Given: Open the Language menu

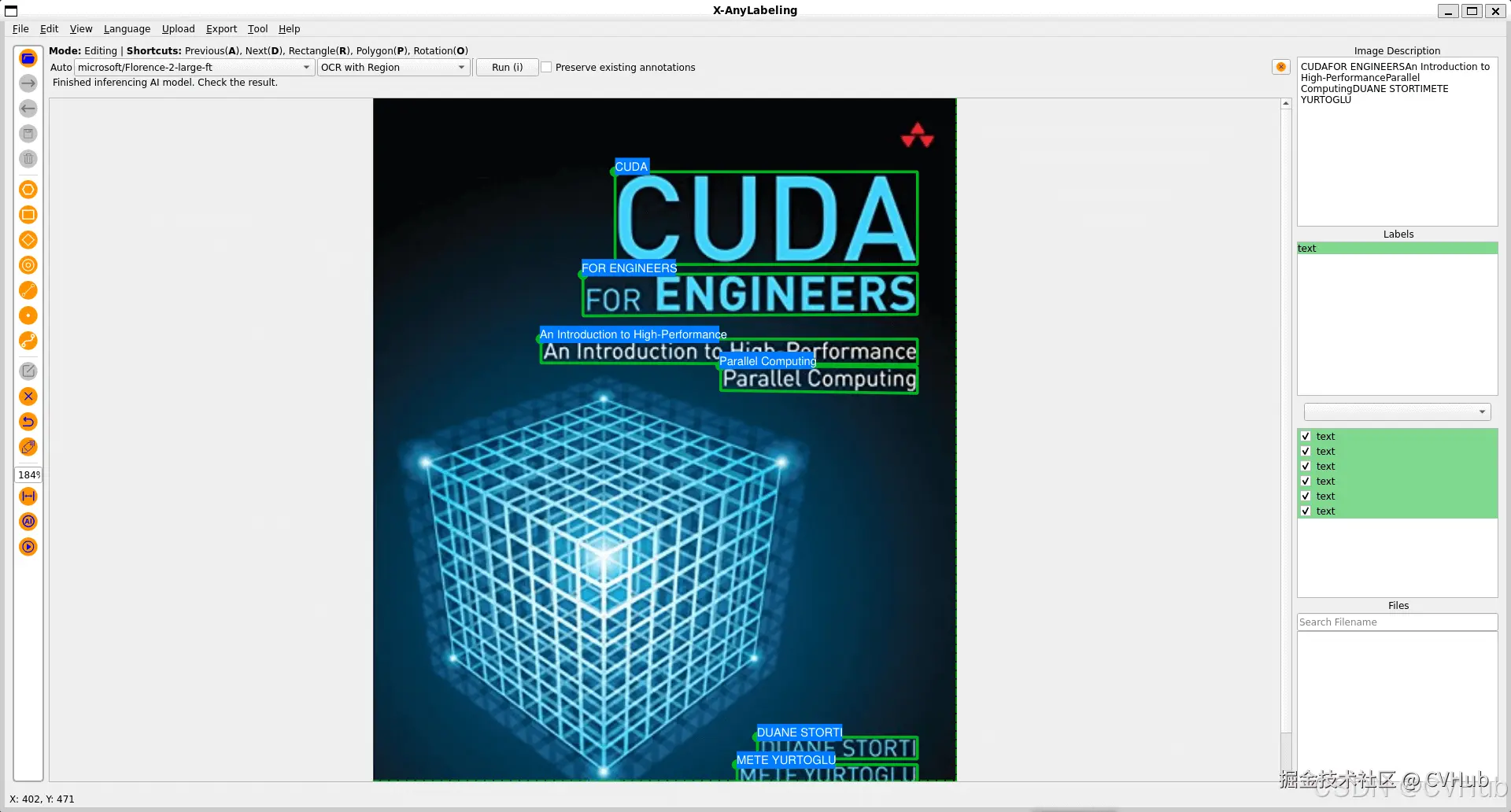Looking at the screenshot, I should click(x=127, y=29).
